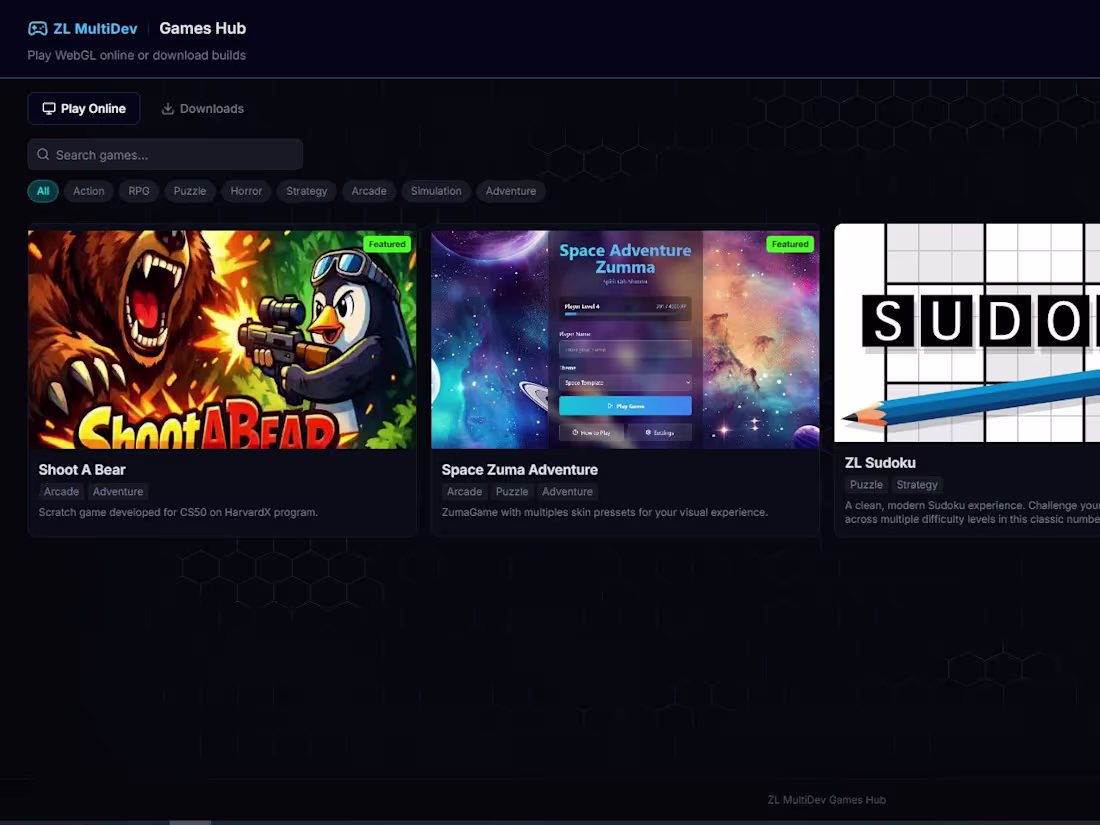Screen dimensions: 1100x825
Task: Click the Featured badge on Shoot A Bear
Action: [x=387, y=243]
